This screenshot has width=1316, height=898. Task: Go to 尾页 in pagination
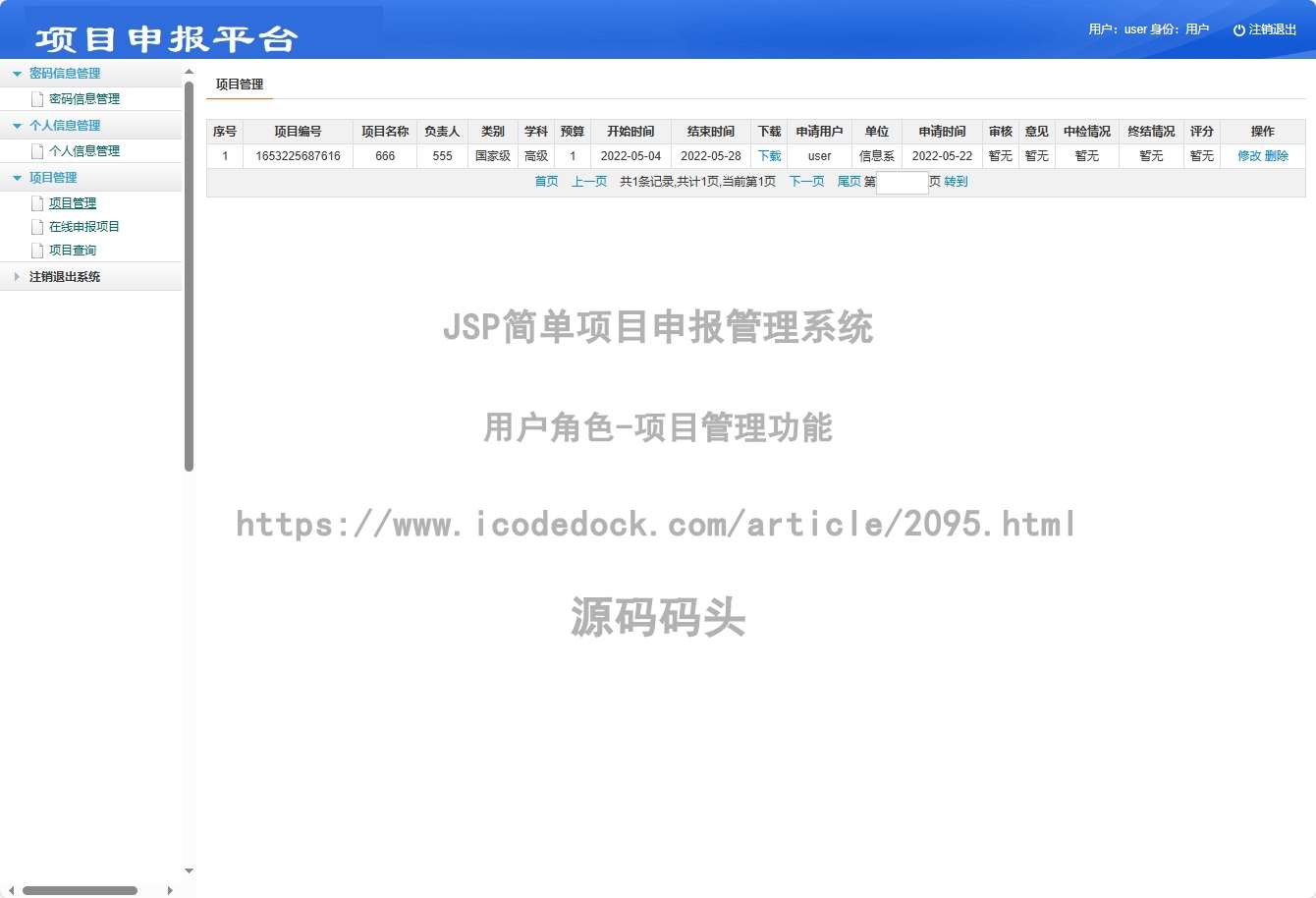(x=849, y=182)
